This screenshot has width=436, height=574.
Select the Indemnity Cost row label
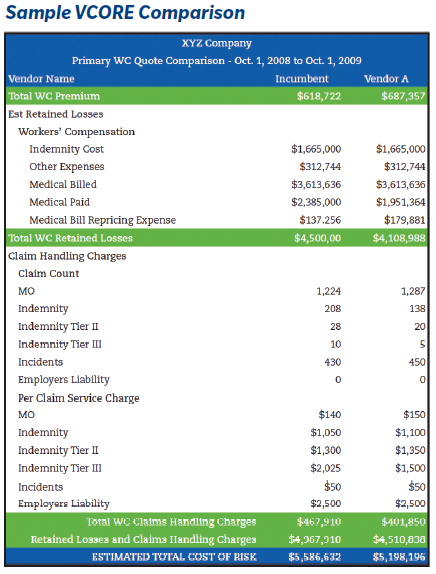(x=67, y=149)
